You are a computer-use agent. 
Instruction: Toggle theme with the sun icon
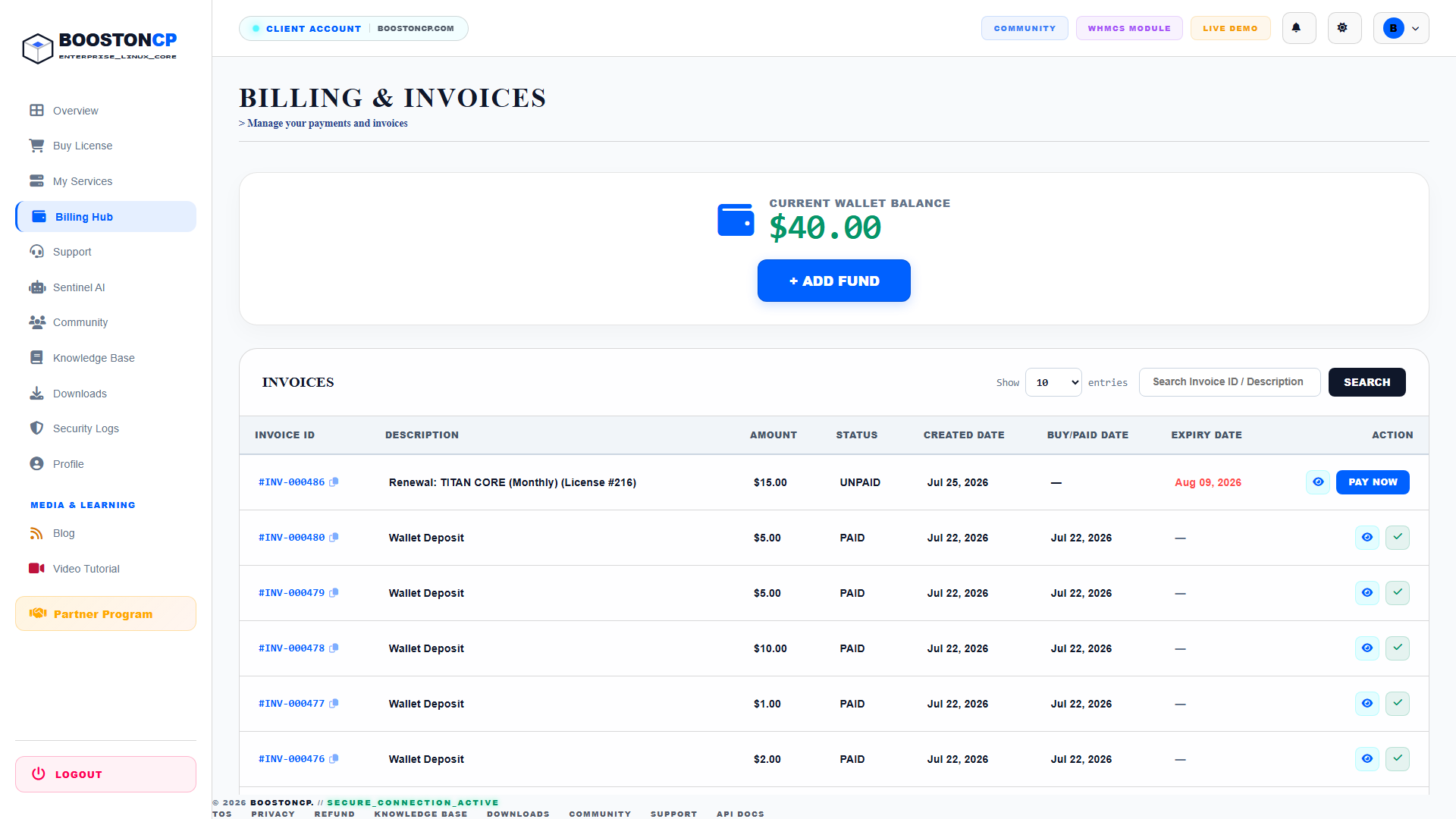point(1344,28)
